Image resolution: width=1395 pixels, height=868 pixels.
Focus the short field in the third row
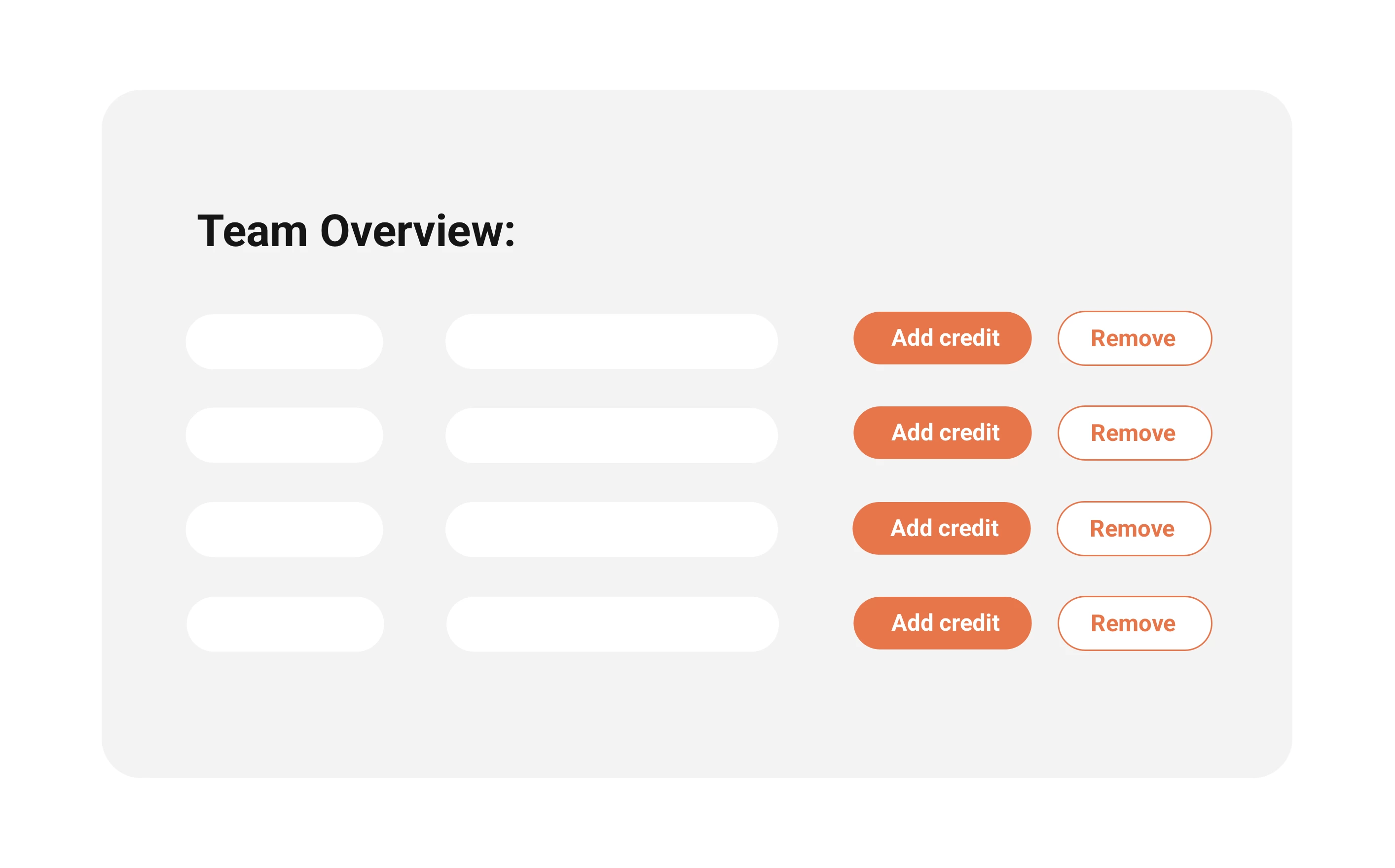(284, 529)
